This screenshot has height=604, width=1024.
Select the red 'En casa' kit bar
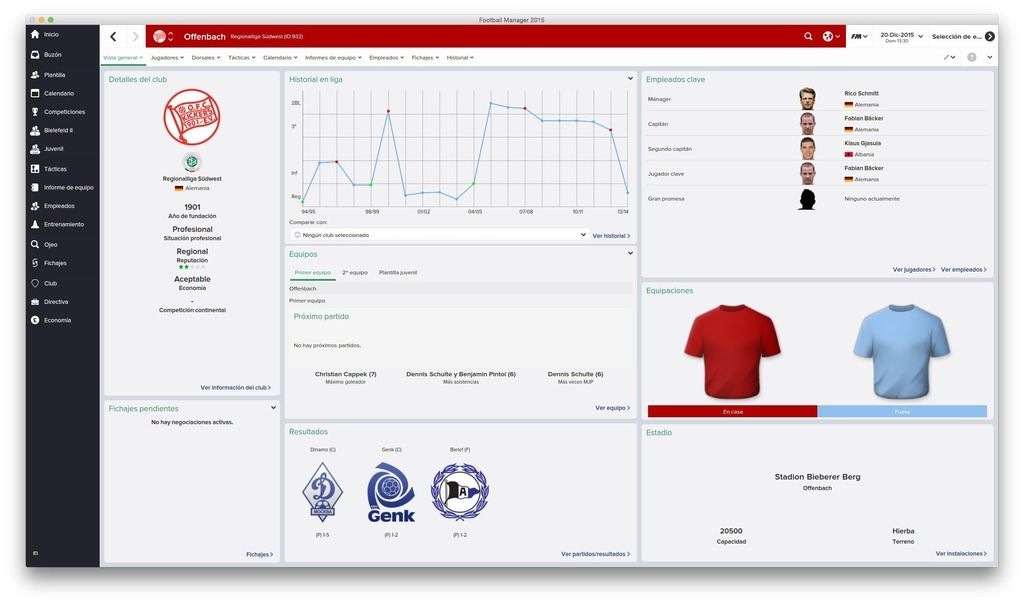tap(732, 411)
